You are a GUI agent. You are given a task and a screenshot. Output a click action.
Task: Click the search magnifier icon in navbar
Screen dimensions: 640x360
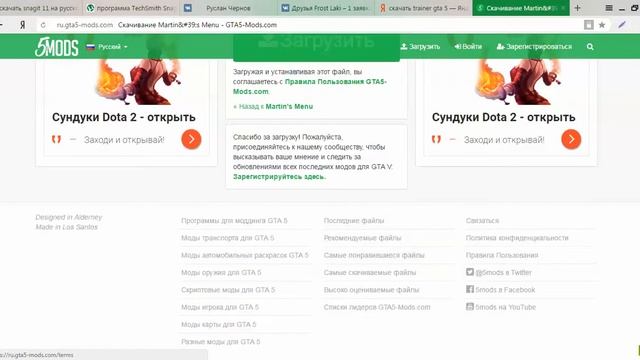point(590,47)
